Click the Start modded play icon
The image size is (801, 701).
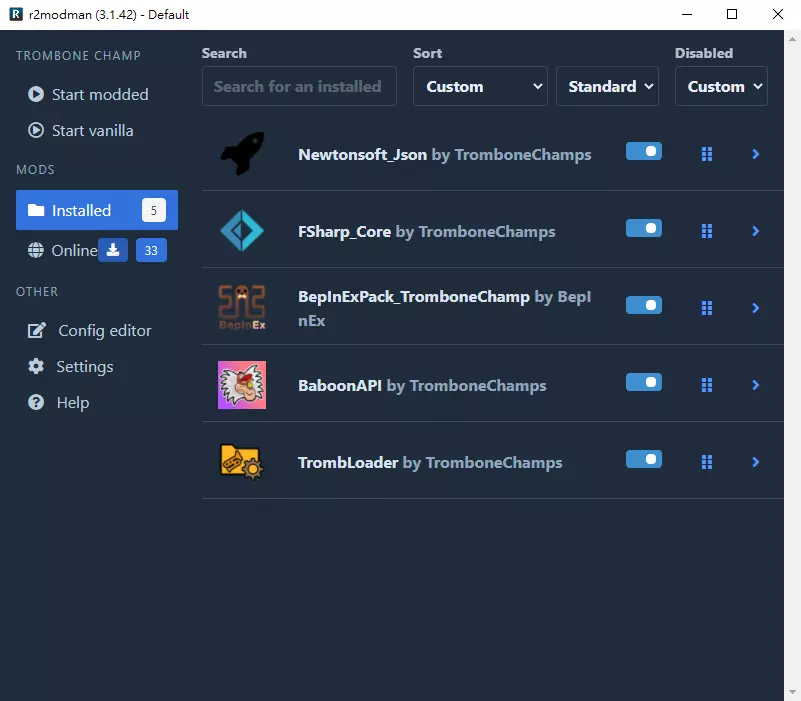click(x=36, y=94)
